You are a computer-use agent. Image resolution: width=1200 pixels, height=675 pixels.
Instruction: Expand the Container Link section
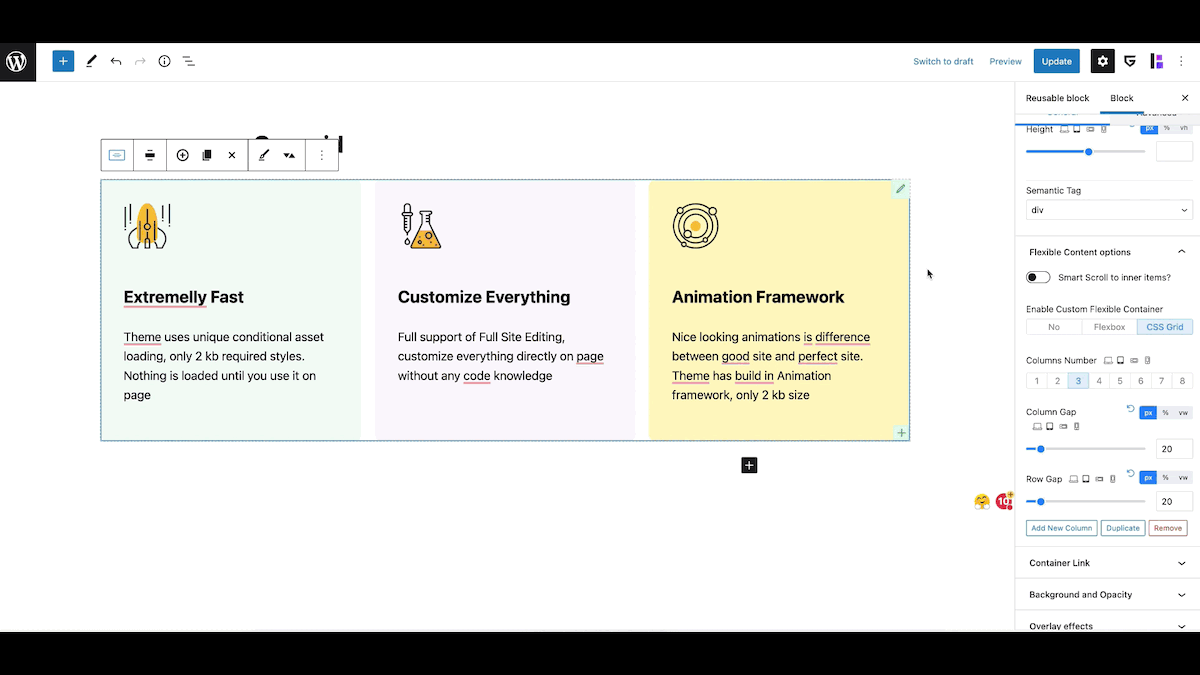point(1105,562)
